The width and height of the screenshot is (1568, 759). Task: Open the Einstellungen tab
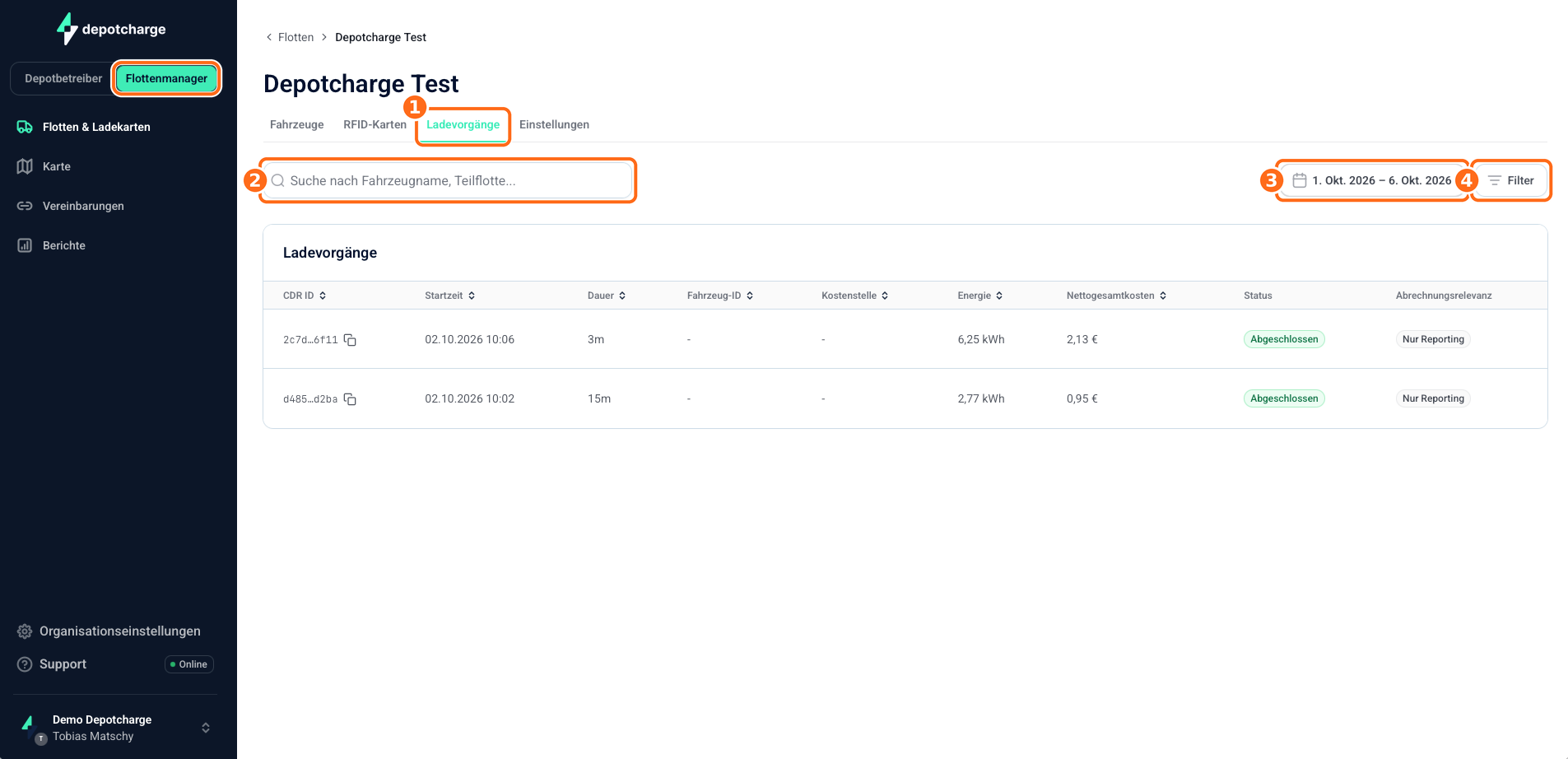554,124
